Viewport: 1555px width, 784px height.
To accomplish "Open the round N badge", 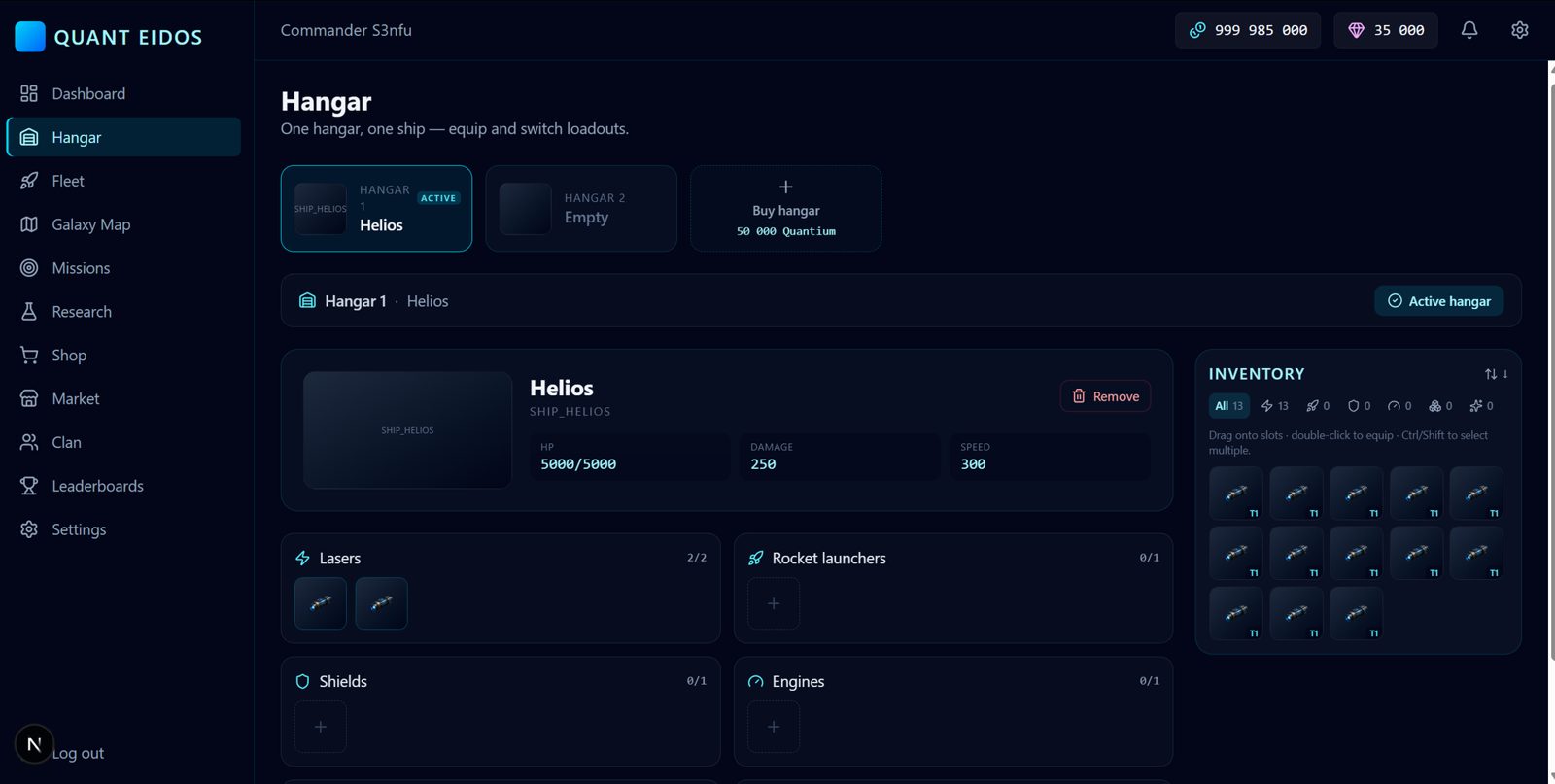I will pos(34,745).
